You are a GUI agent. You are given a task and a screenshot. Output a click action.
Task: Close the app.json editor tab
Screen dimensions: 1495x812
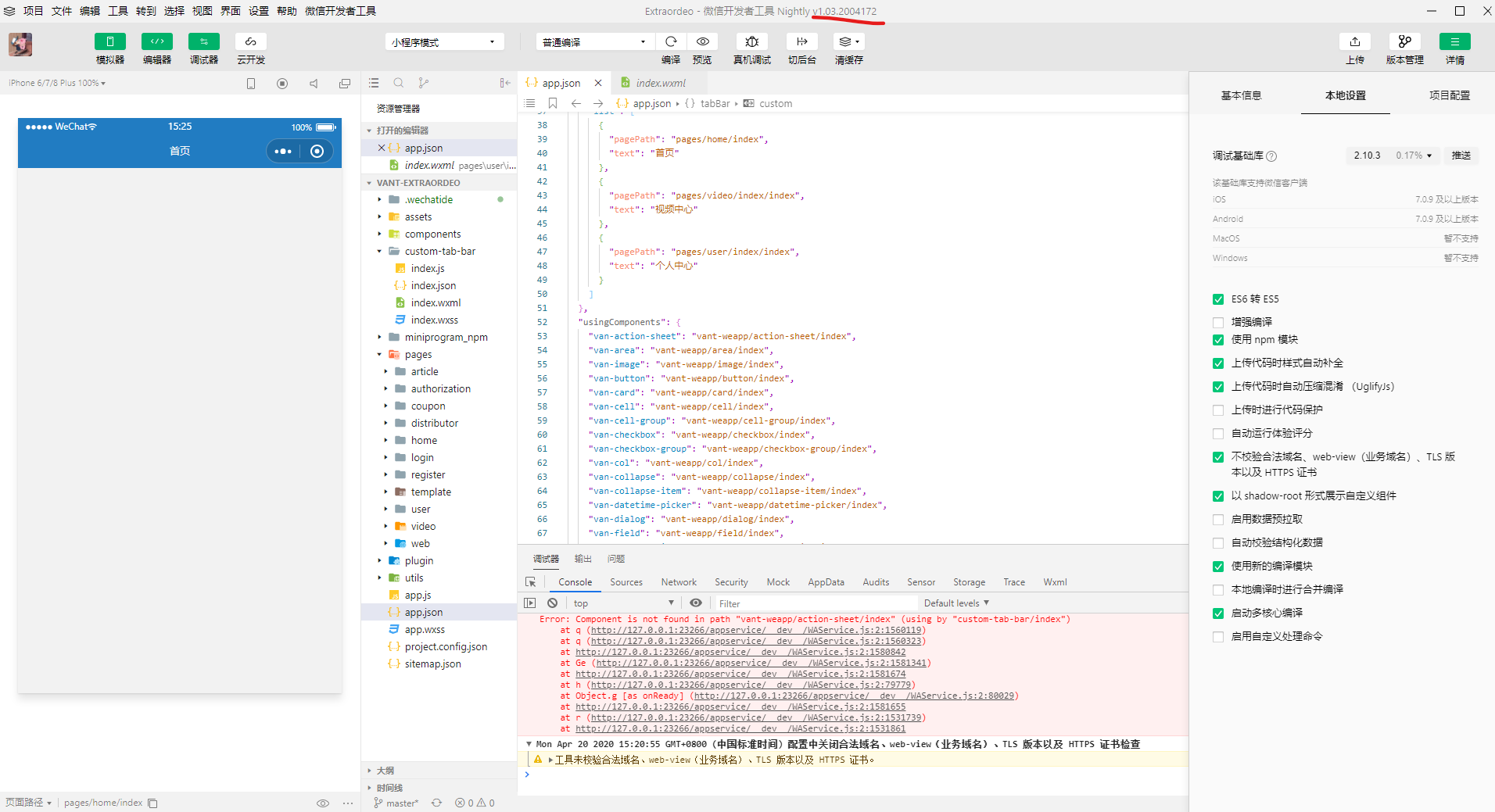pyautogui.click(x=598, y=83)
